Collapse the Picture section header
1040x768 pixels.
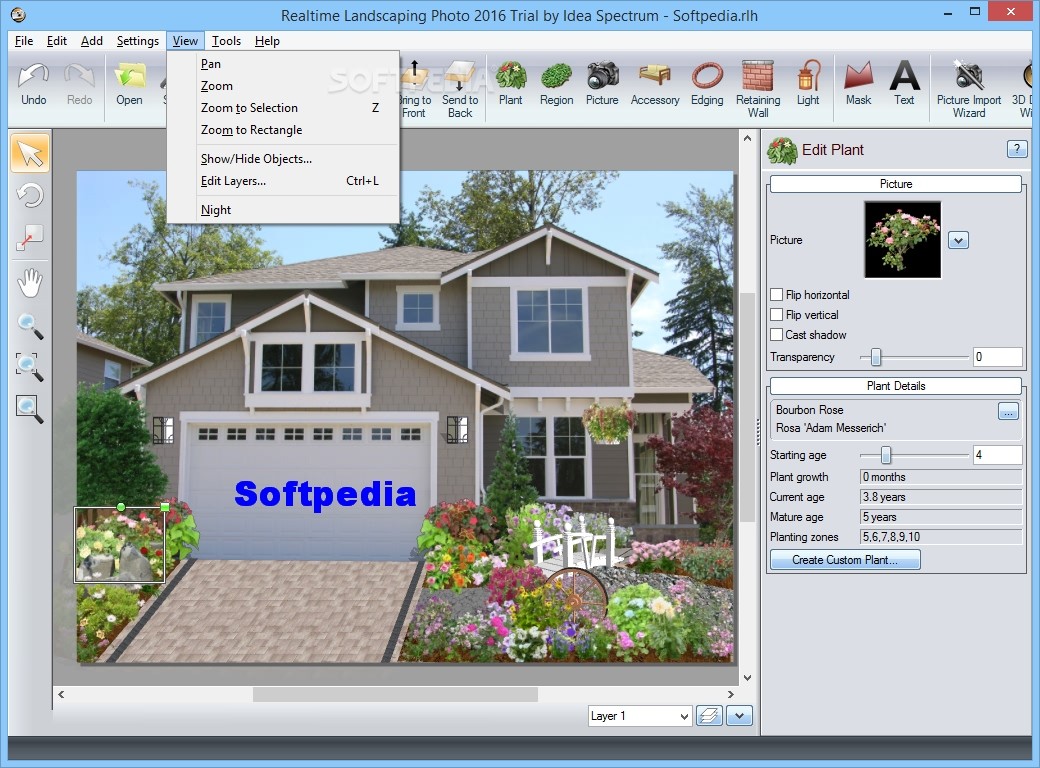pyautogui.click(x=895, y=184)
